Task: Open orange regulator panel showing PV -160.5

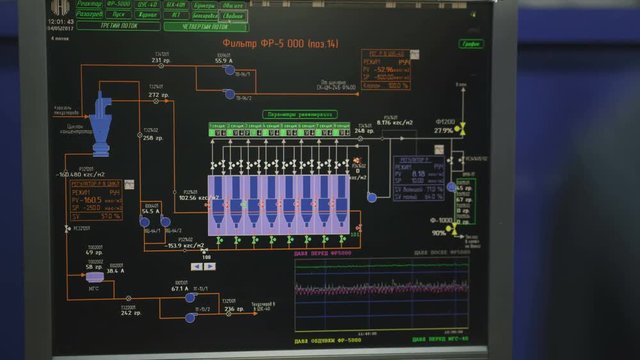Action: click(96, 200)
